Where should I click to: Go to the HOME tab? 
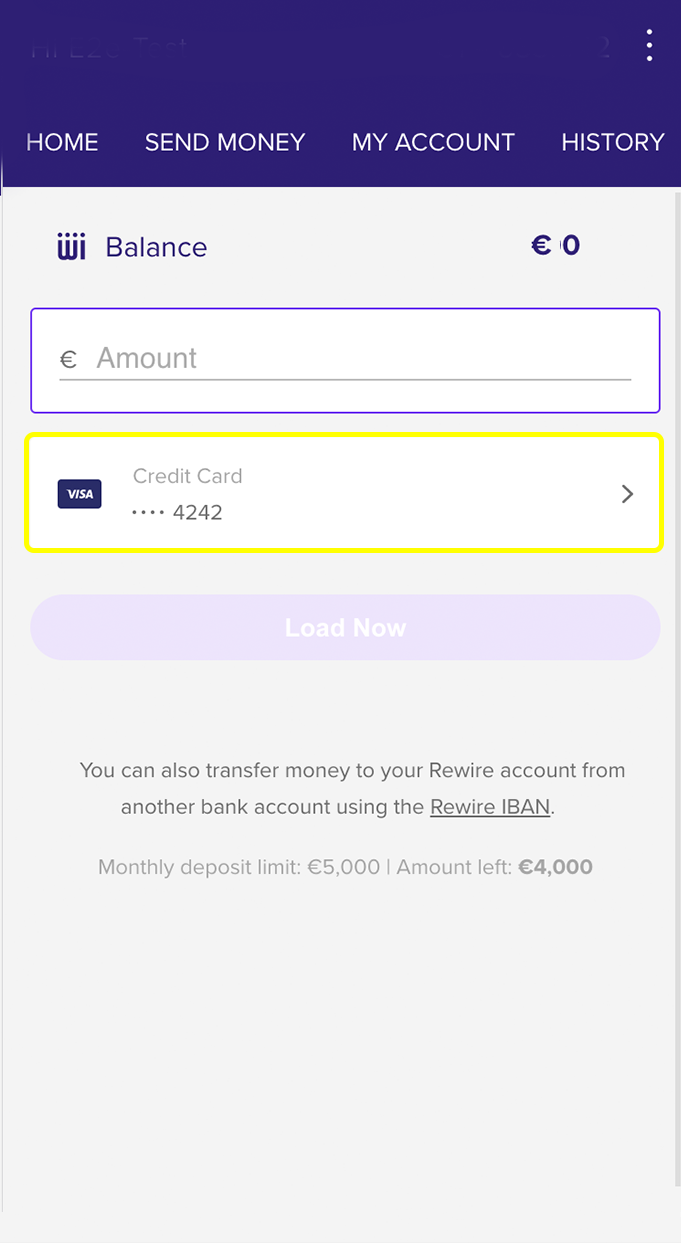pyautogui.click(x=62, y=142)
